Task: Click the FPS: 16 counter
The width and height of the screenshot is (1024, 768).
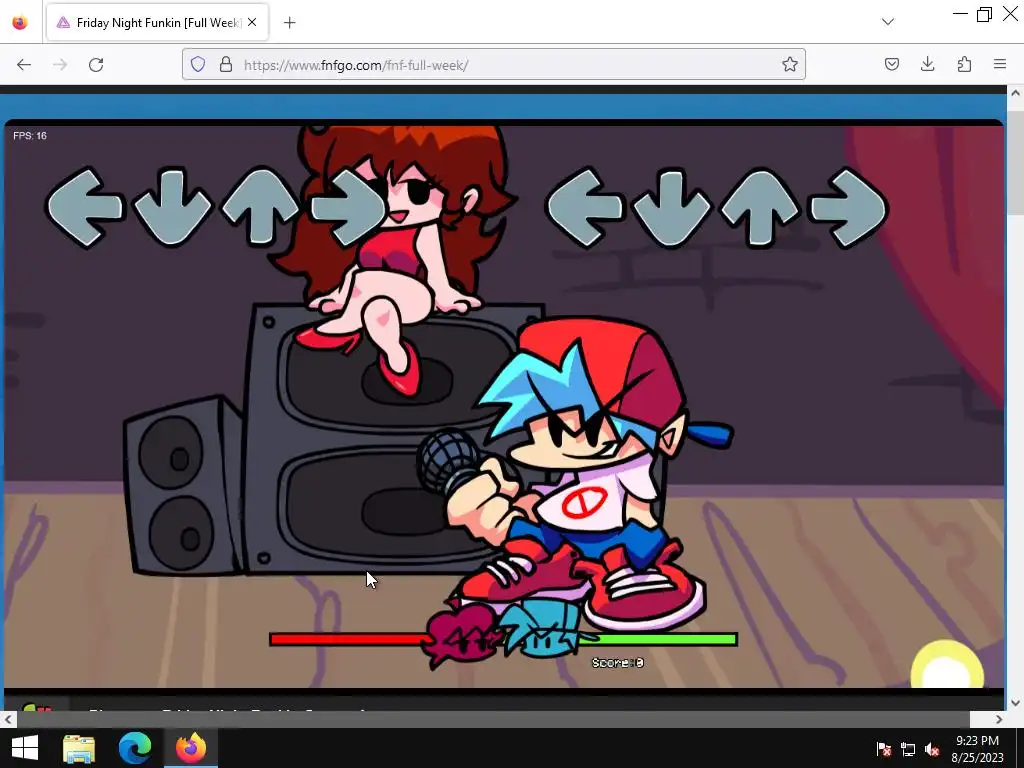Action: pos(30,136)
